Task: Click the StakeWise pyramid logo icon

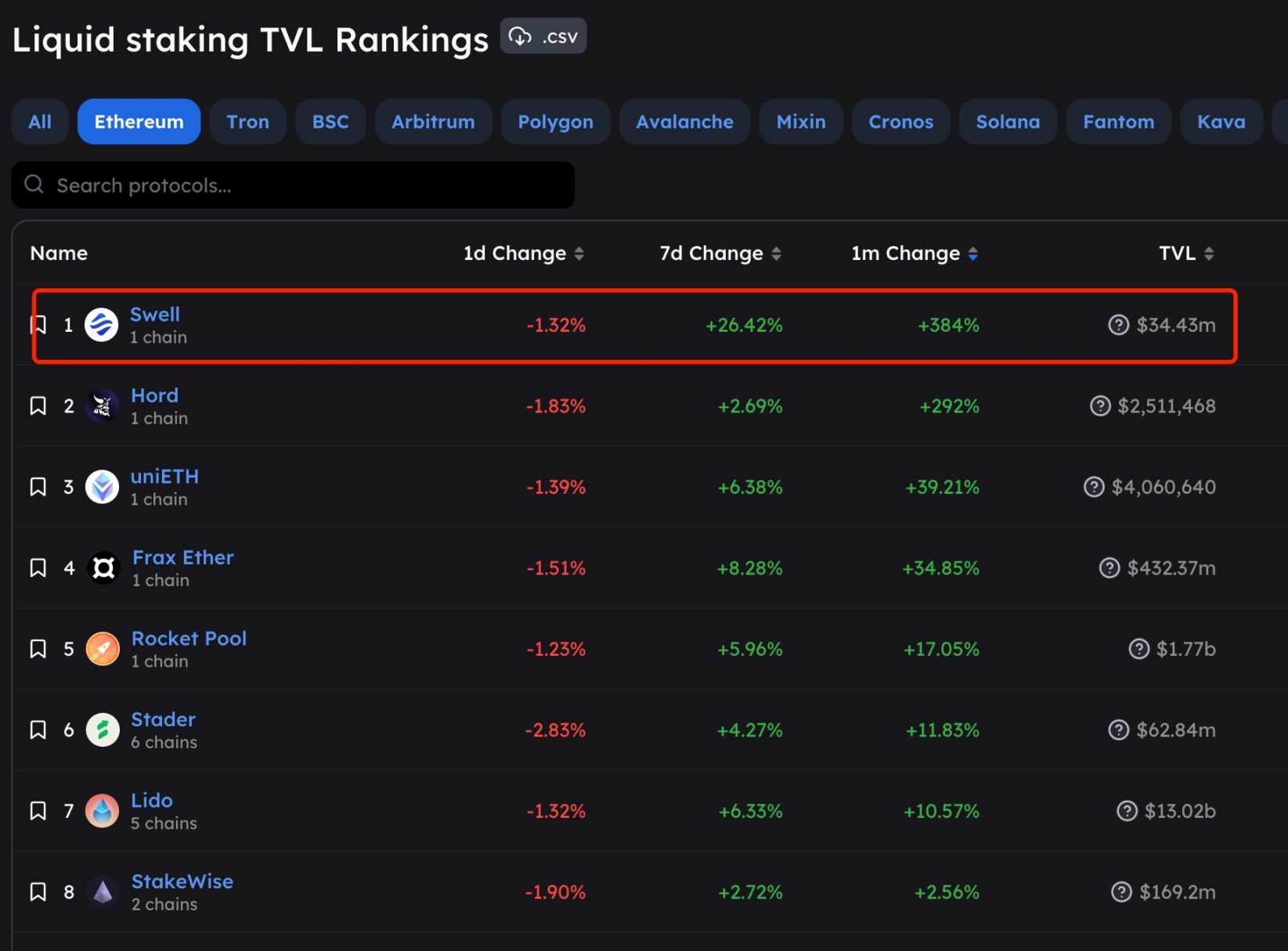Action: pyautogui.click(x=103, y=892)
